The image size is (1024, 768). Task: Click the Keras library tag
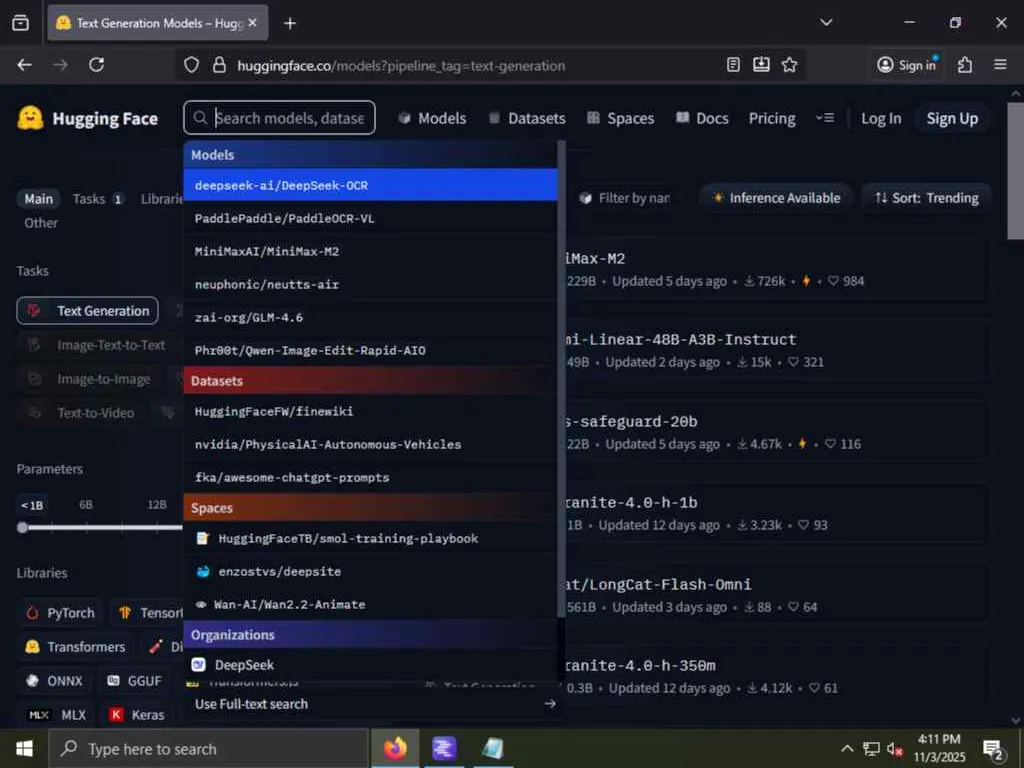[x=137, y=714]
